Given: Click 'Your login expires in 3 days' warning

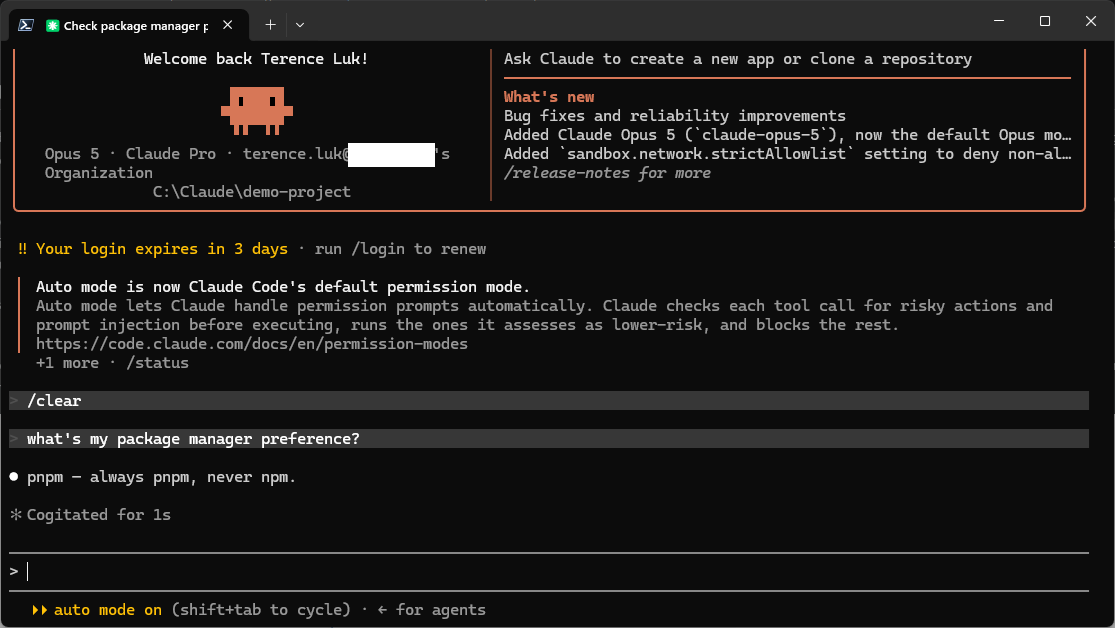Looking at the screenshot, I should 162,249.
